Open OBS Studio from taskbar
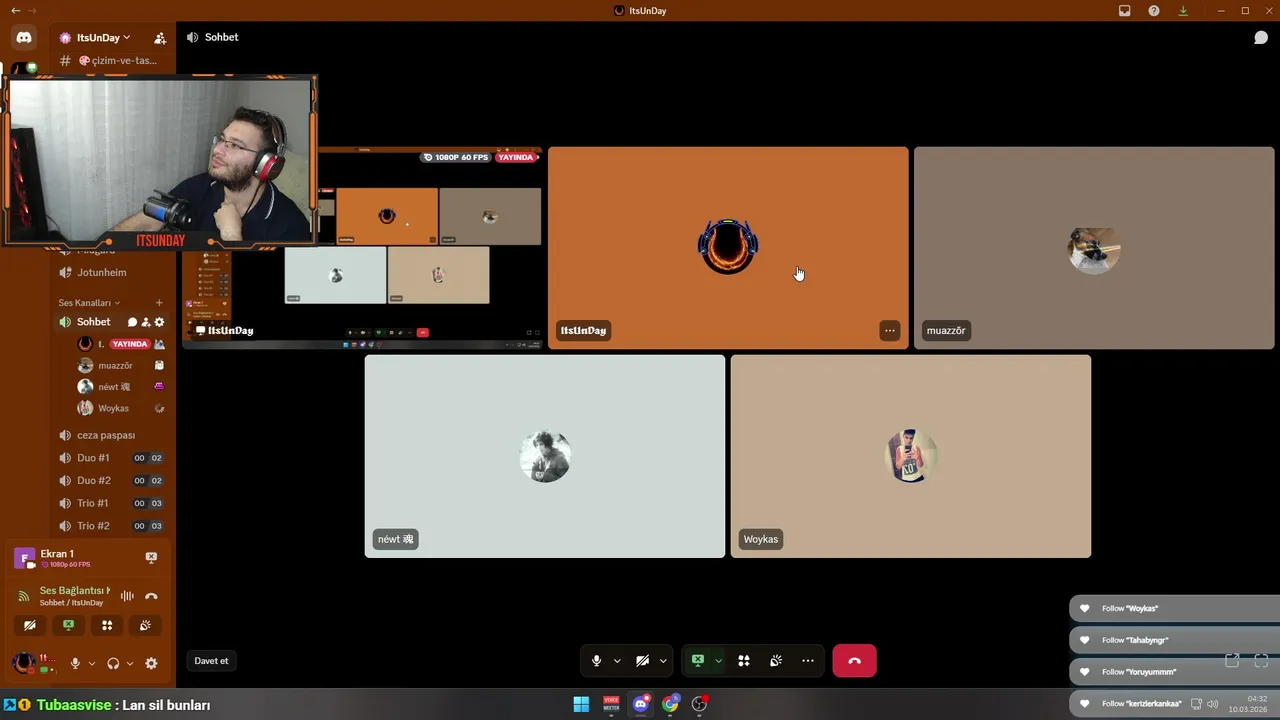 (x=700, y=704)
